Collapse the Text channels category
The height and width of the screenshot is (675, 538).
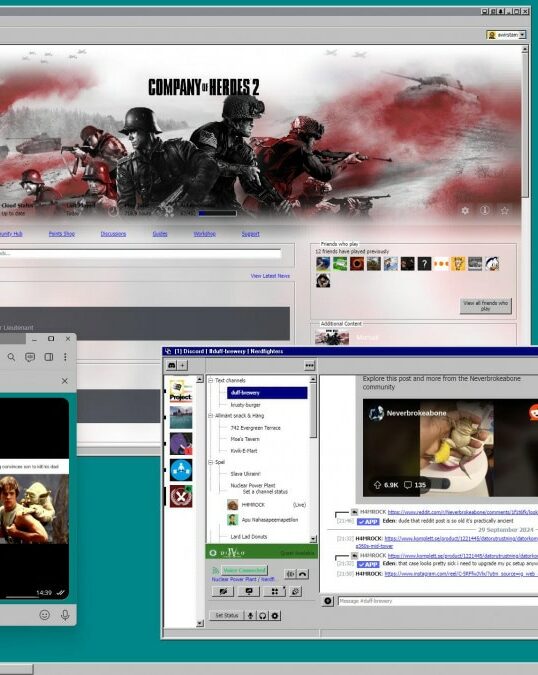[210, 381]
